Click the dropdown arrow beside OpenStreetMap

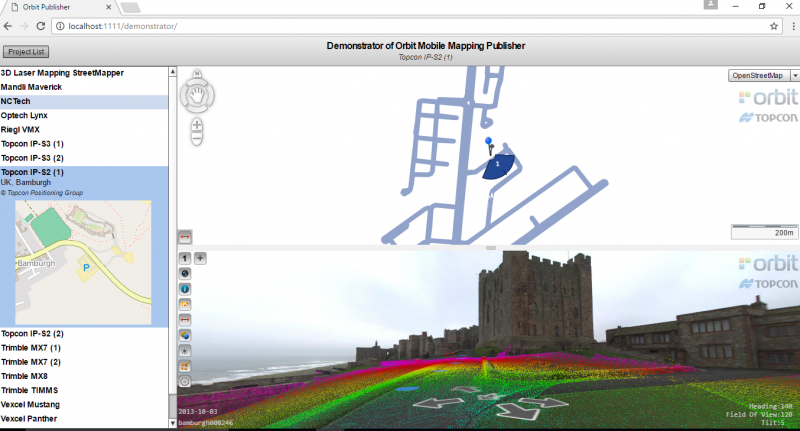click(795, 75)
